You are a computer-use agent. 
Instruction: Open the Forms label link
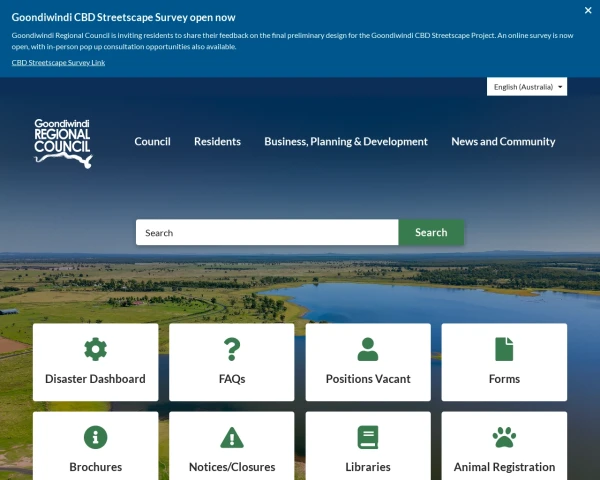(x=504, y=379)
